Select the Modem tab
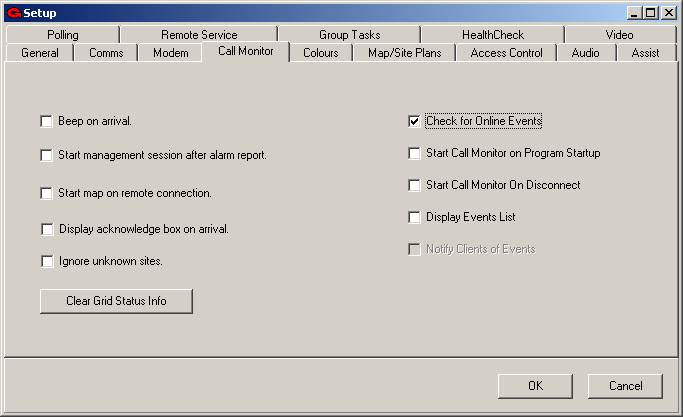The height and width of the screenshot is (417, 683). pos(170,53)
